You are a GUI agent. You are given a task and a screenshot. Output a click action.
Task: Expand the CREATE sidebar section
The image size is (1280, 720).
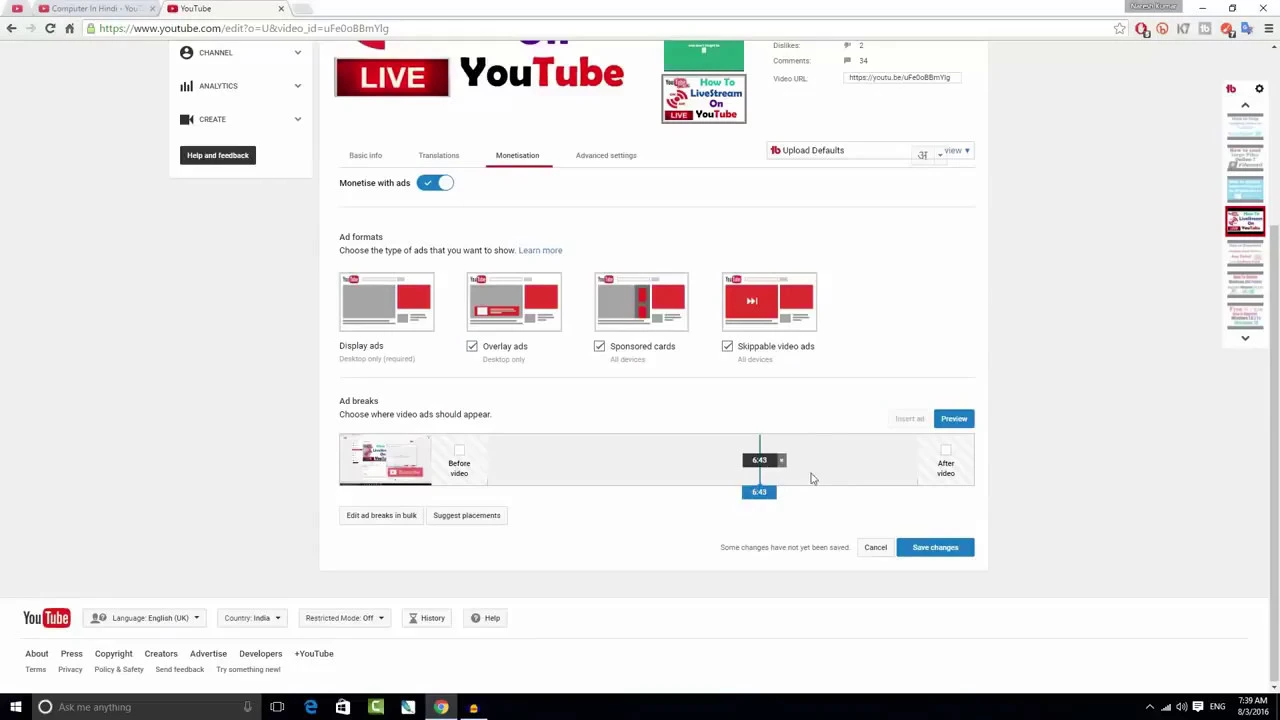pyautogui.click(x=241, y=119)
